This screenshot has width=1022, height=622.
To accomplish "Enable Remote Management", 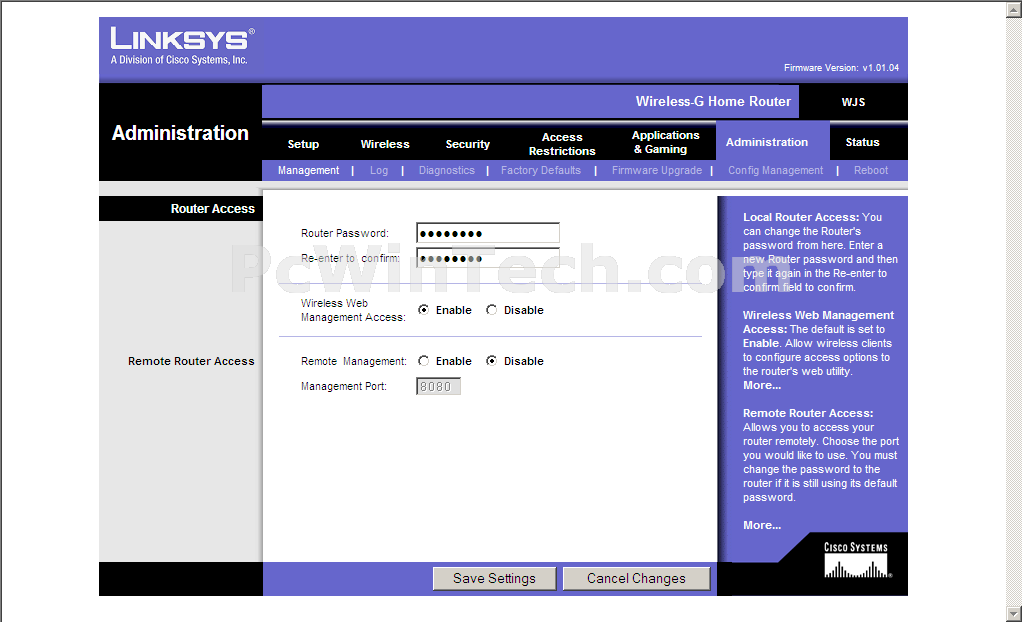I will (424, 361).
